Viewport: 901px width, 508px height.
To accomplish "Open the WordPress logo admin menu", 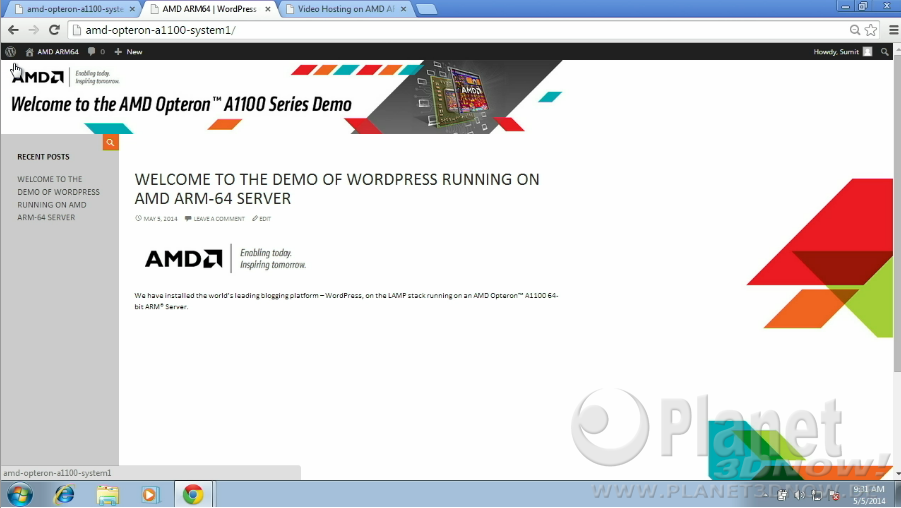I will pyautogui.click(x=10, y=52).
